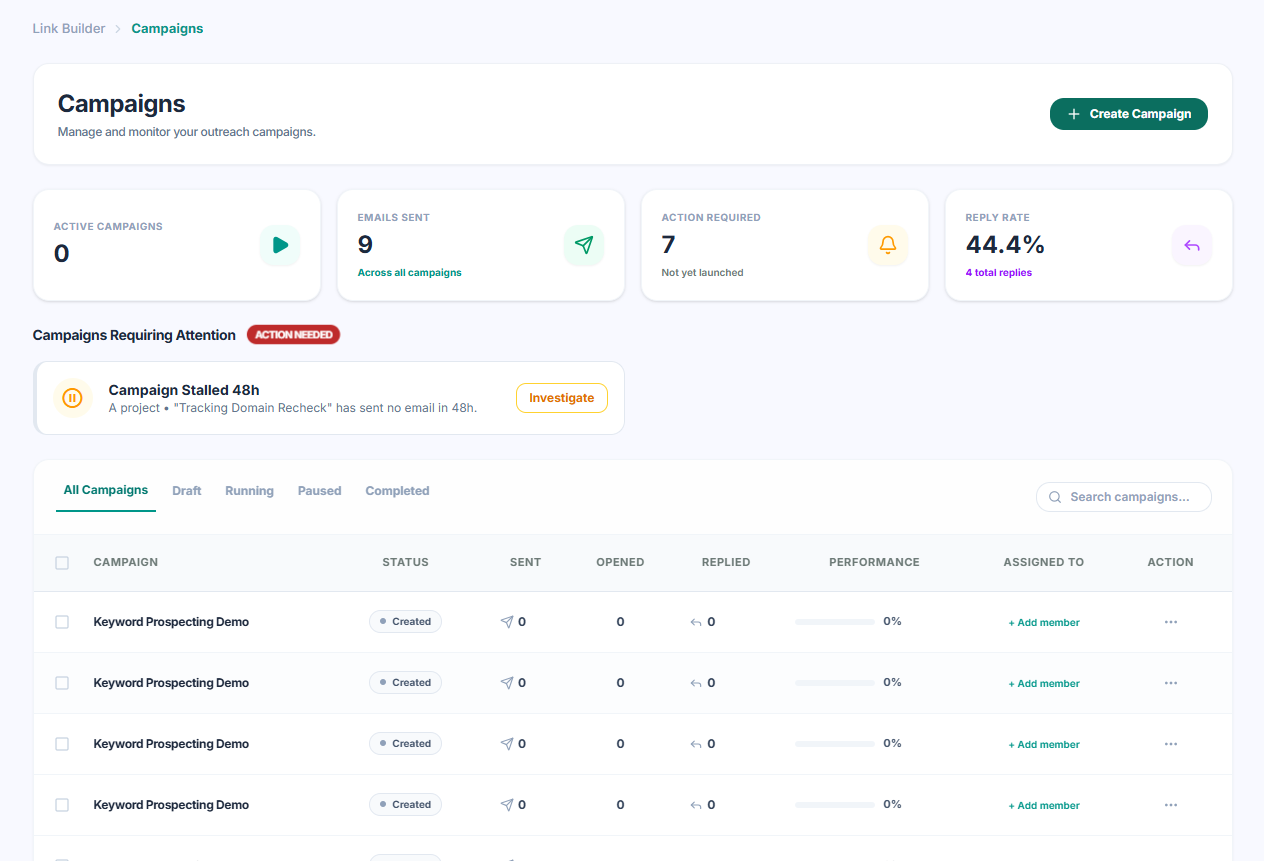Click the PERFORMANCE column header
This screenshot has height=861, width=1264.
coord(874,563)
